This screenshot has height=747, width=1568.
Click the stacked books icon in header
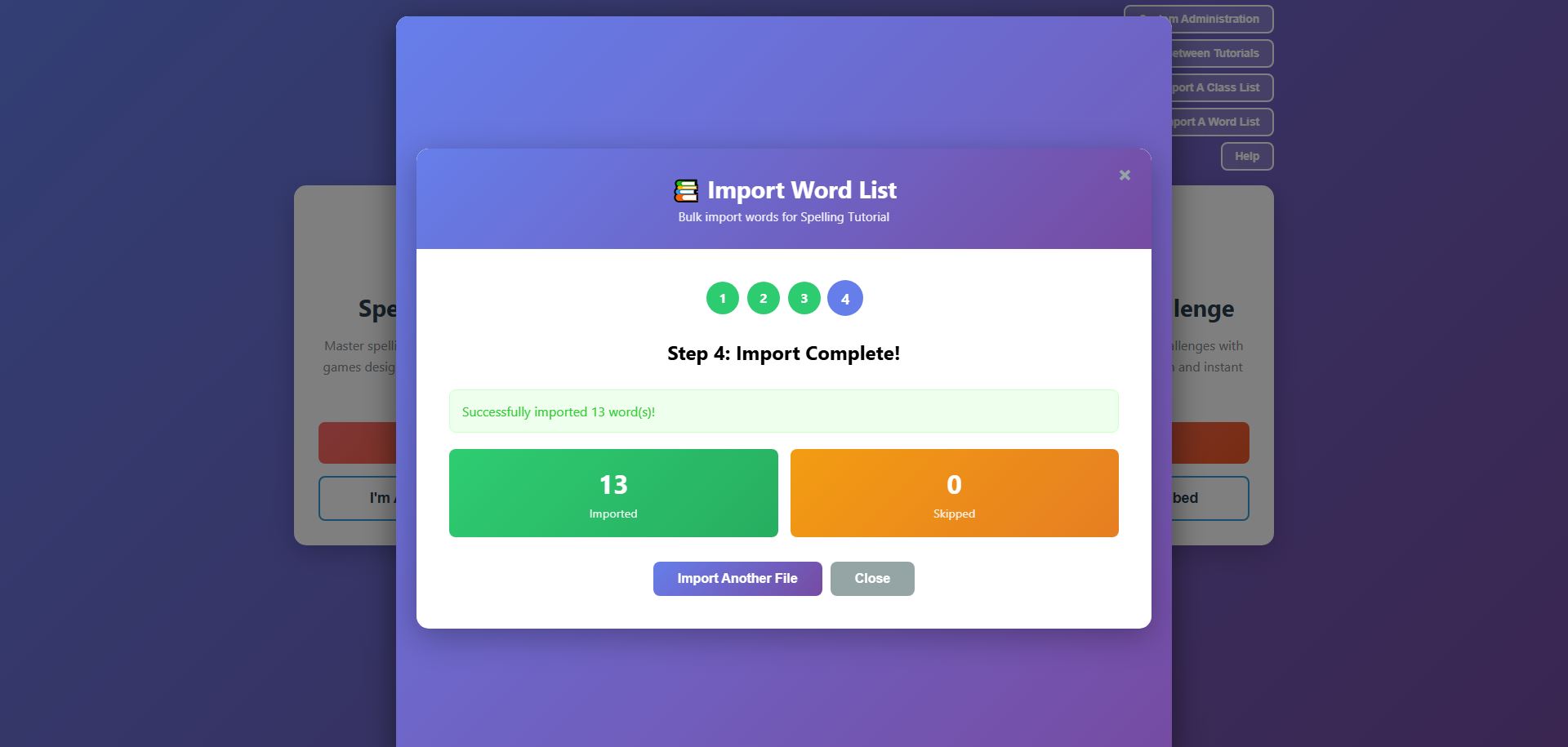click(685, 190)
